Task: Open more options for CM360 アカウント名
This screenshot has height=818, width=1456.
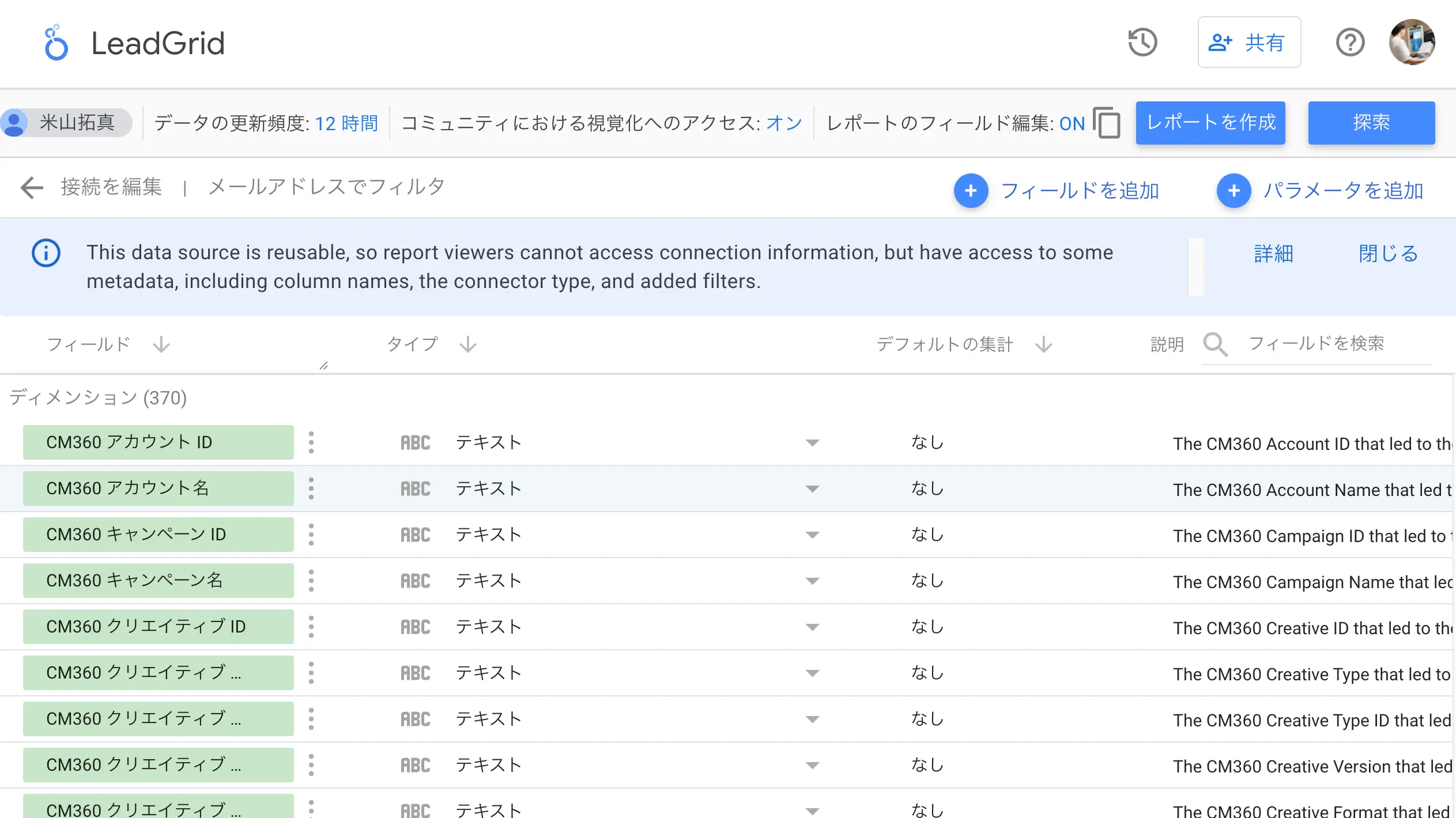Action: (x=311, y=488)
